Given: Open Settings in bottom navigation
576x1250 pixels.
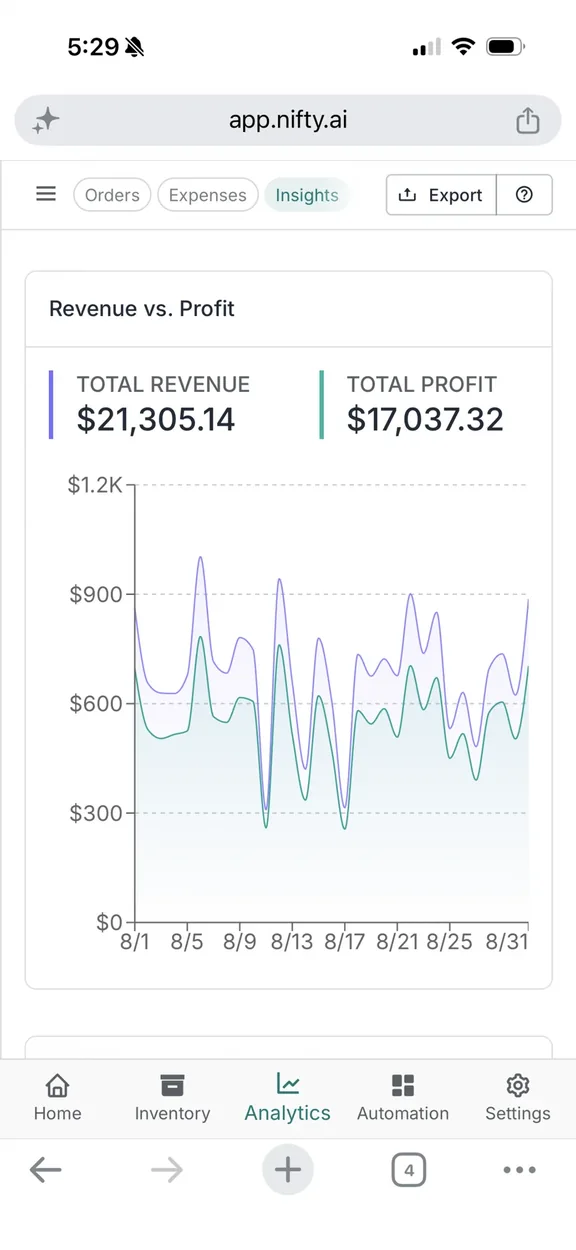Looking at the screenshot, I should [x=518, y=1098].
